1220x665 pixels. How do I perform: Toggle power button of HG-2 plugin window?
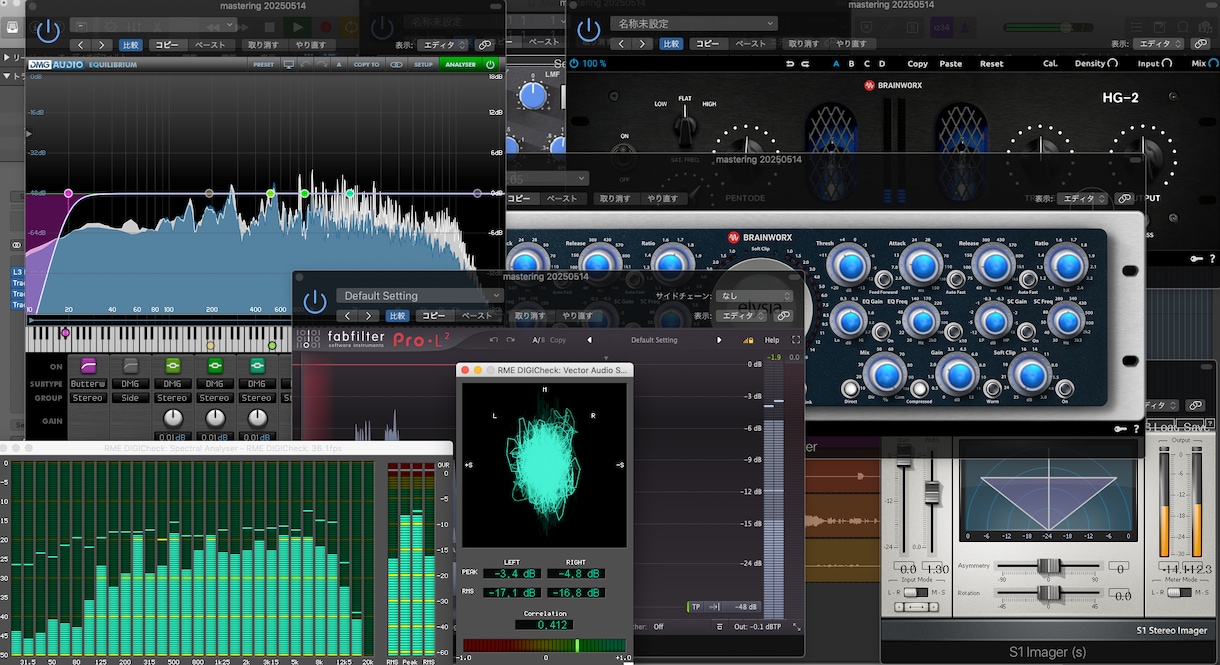[x=588, y=29]
